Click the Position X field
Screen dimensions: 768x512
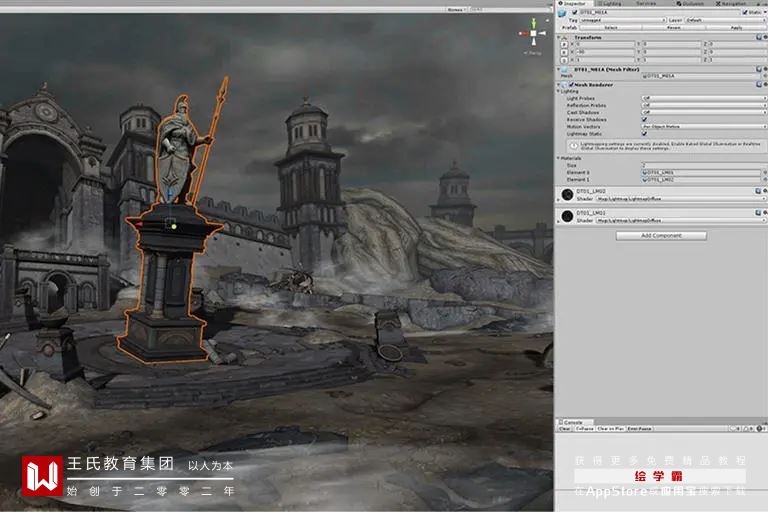605,44
